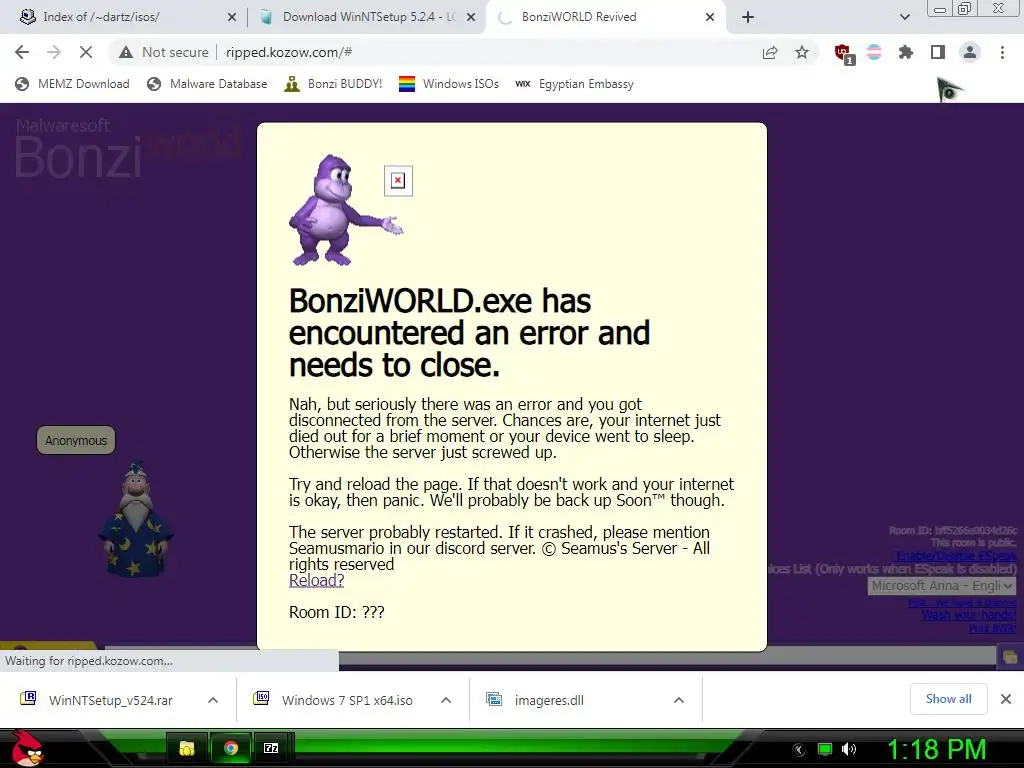Open the WinNTSetup_v524.rar download

[x=98, y=700]
